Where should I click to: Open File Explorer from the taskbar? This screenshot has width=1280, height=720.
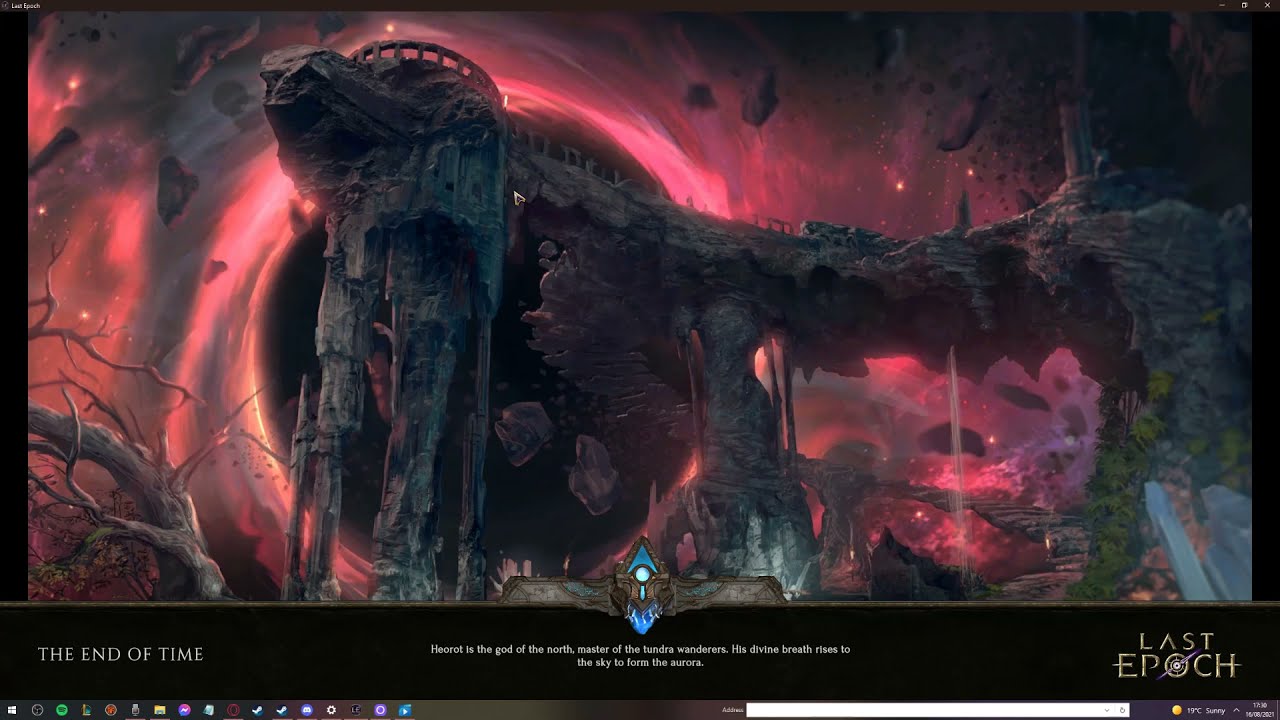[x=160, y=710]
